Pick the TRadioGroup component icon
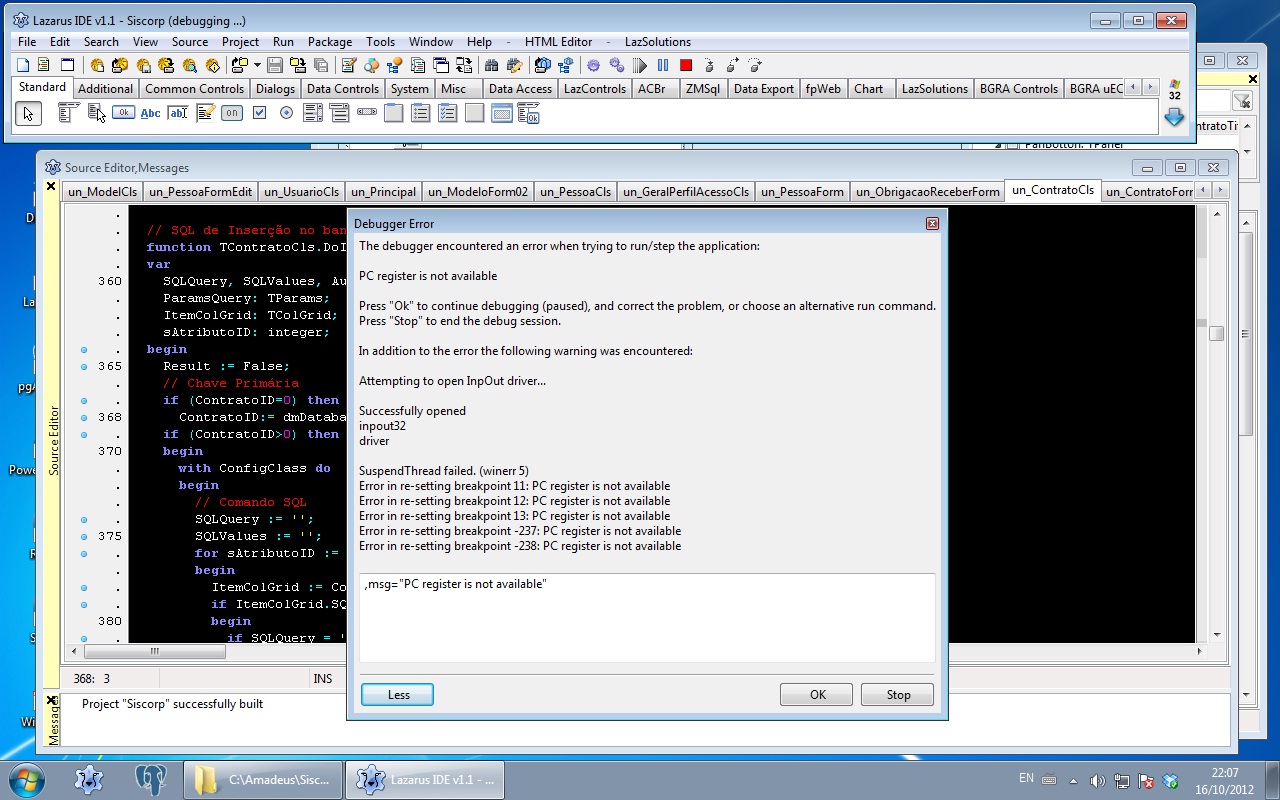Screen dimensions: 1280x800 tap(421, 113)
